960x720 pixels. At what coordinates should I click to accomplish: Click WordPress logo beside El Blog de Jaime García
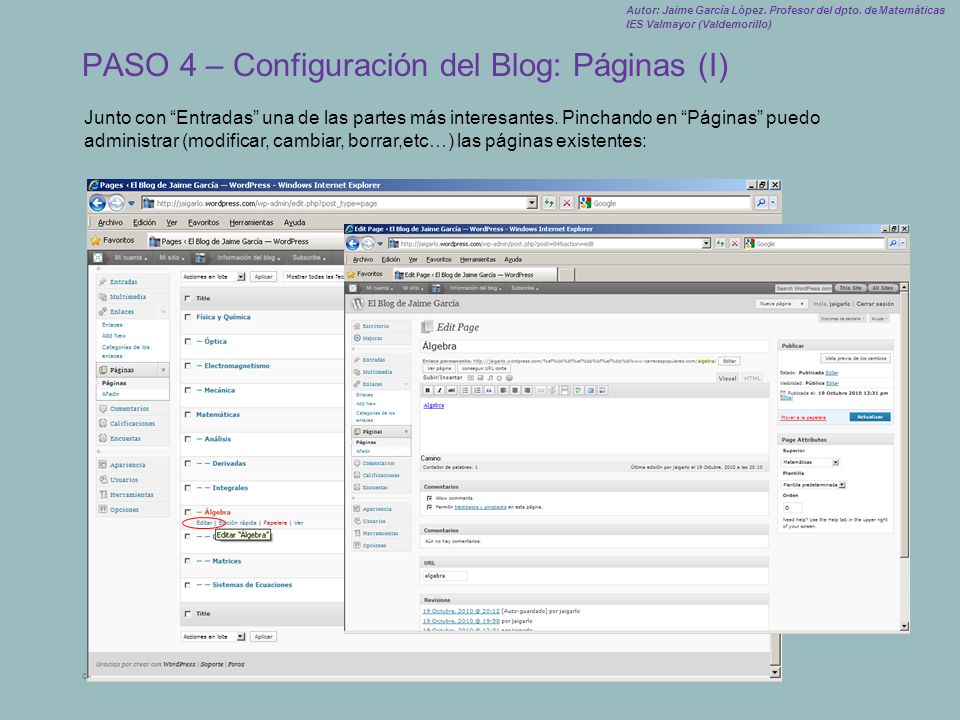[x=358, y=304]
